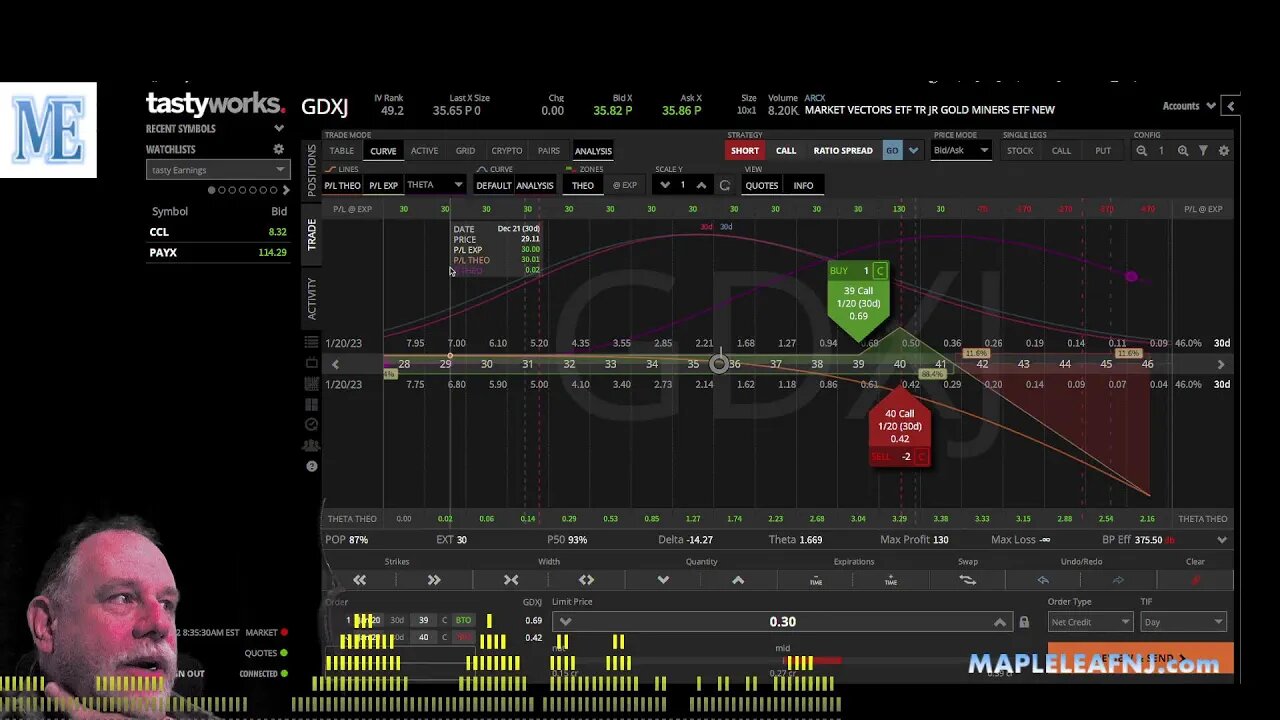This screenshot has width=1280, height=720.
Task: Go to next watchlist page arrow
Action: coord(286,190)
